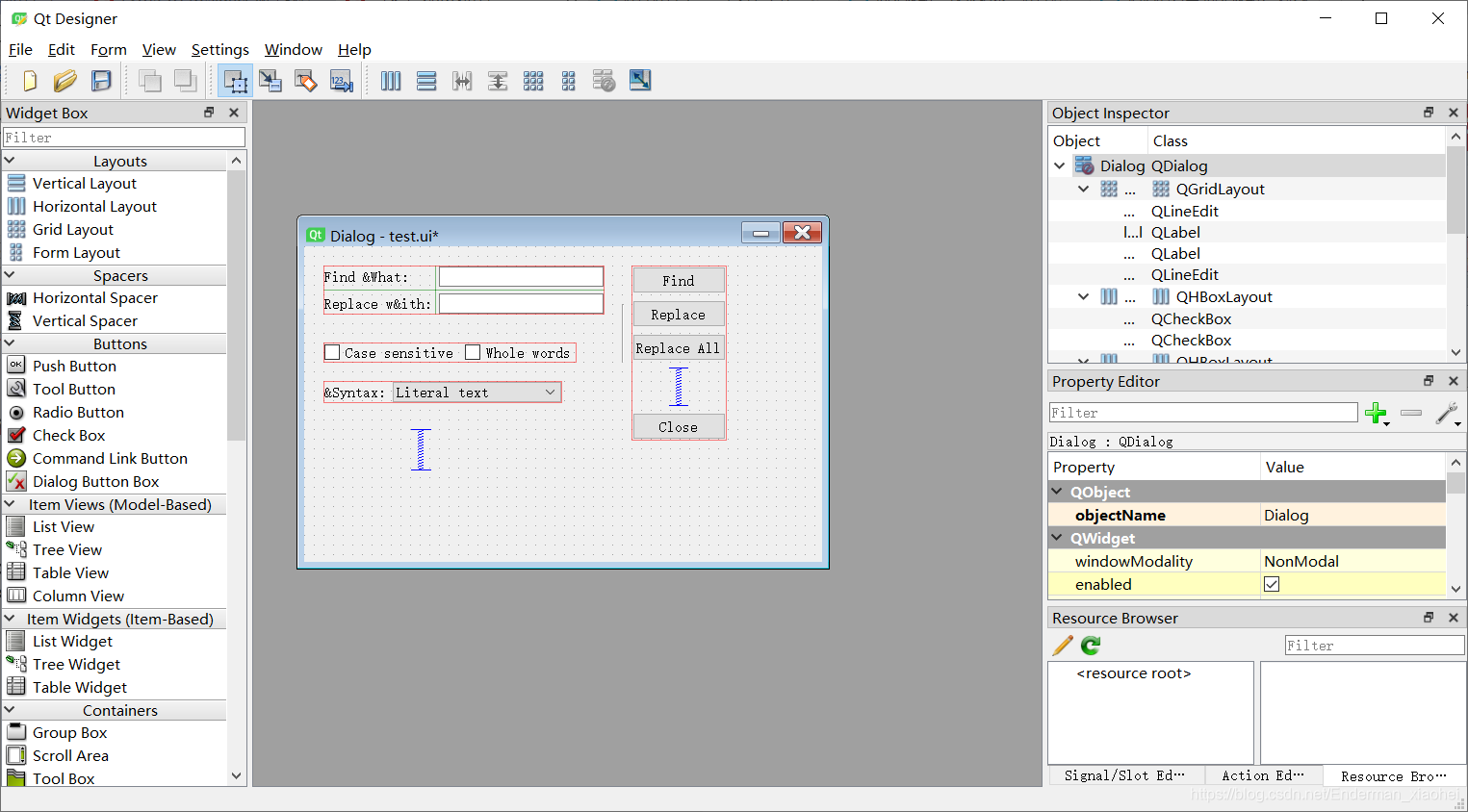Click the Close button in dialog form
This screenshot has height=812, width=1468.
(x=679, y=427)
